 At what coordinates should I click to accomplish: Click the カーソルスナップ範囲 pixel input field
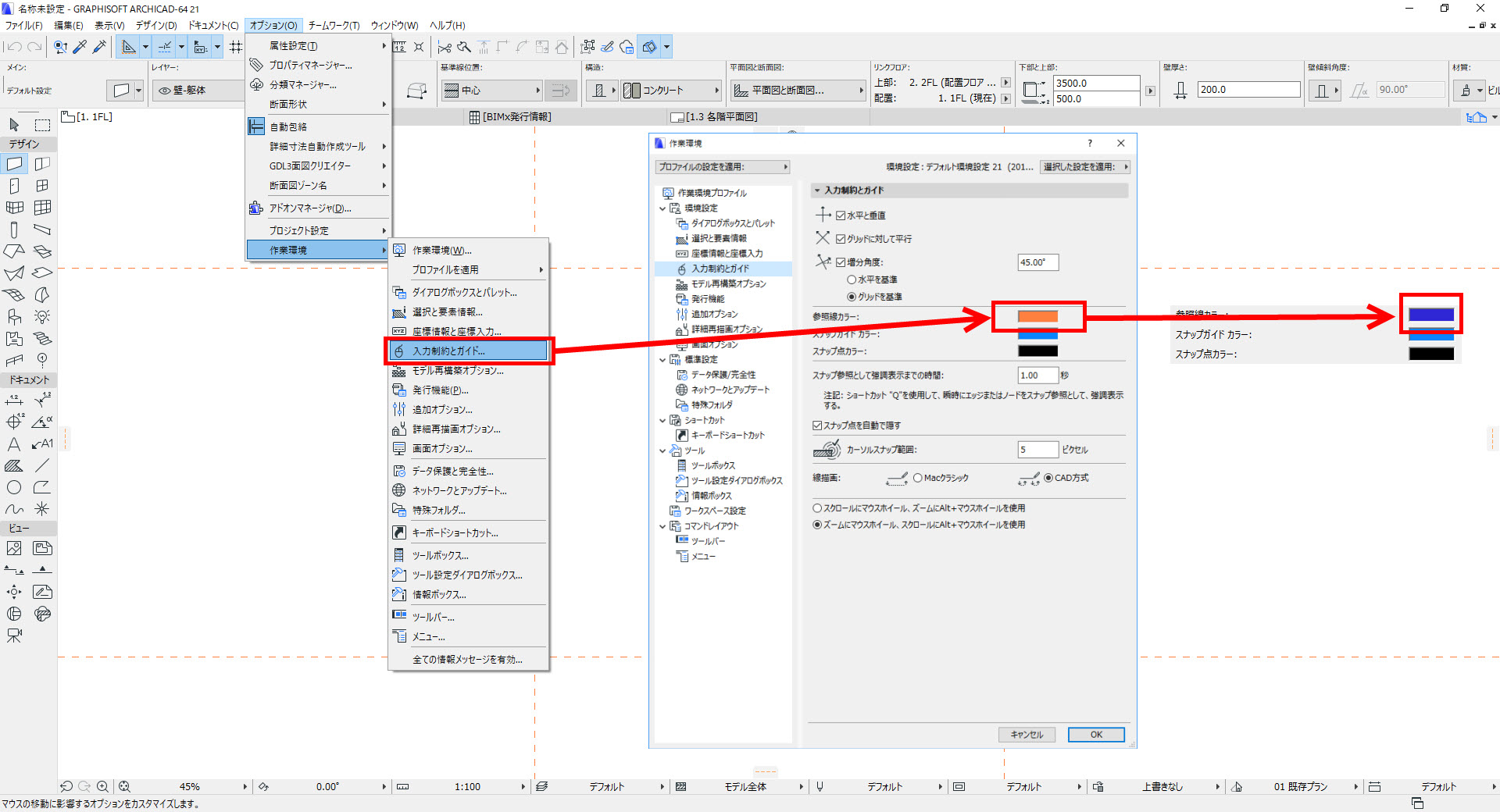point(1037,450)
